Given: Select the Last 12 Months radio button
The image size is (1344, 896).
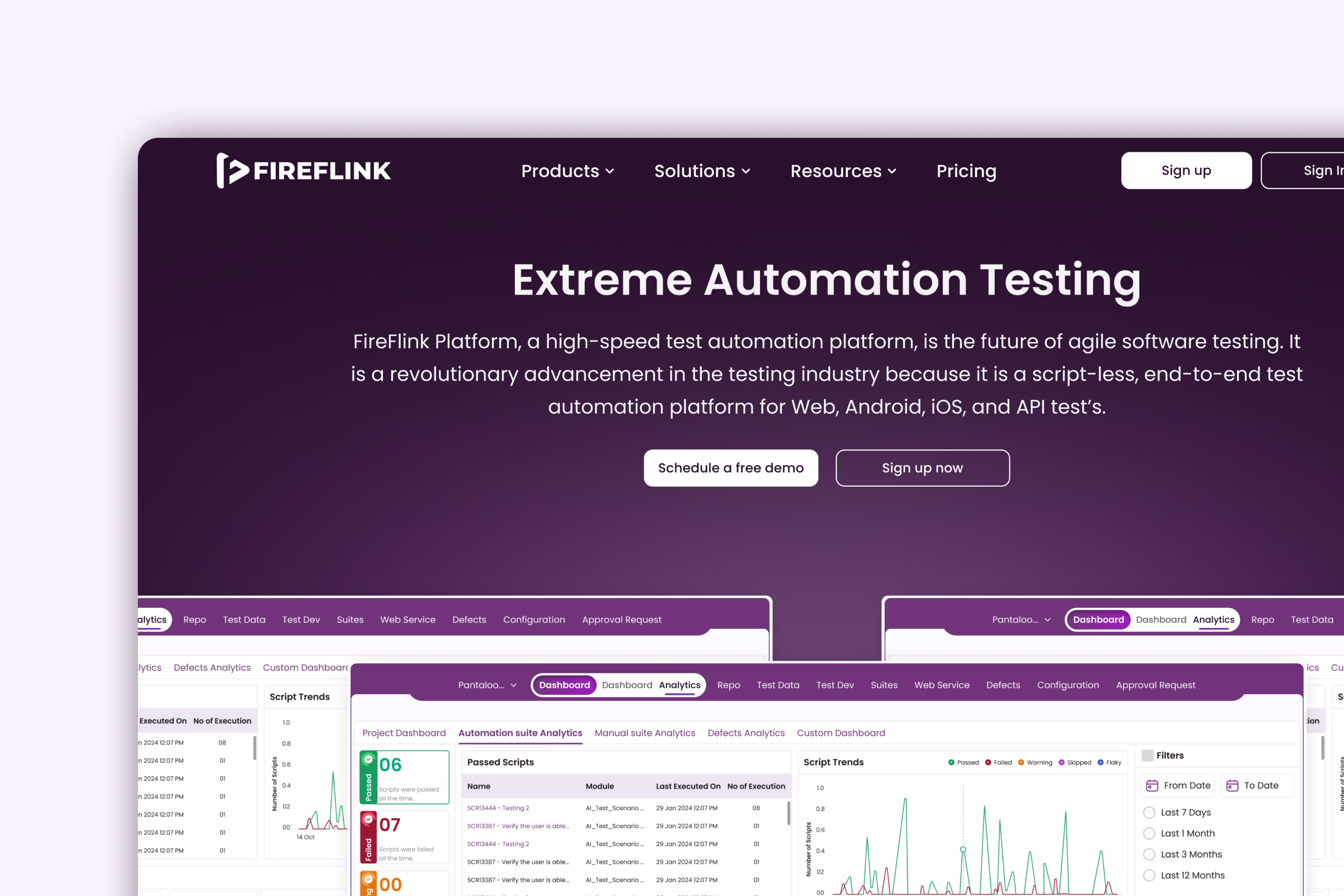Looking at the screenshot, I should (1149, 875).
